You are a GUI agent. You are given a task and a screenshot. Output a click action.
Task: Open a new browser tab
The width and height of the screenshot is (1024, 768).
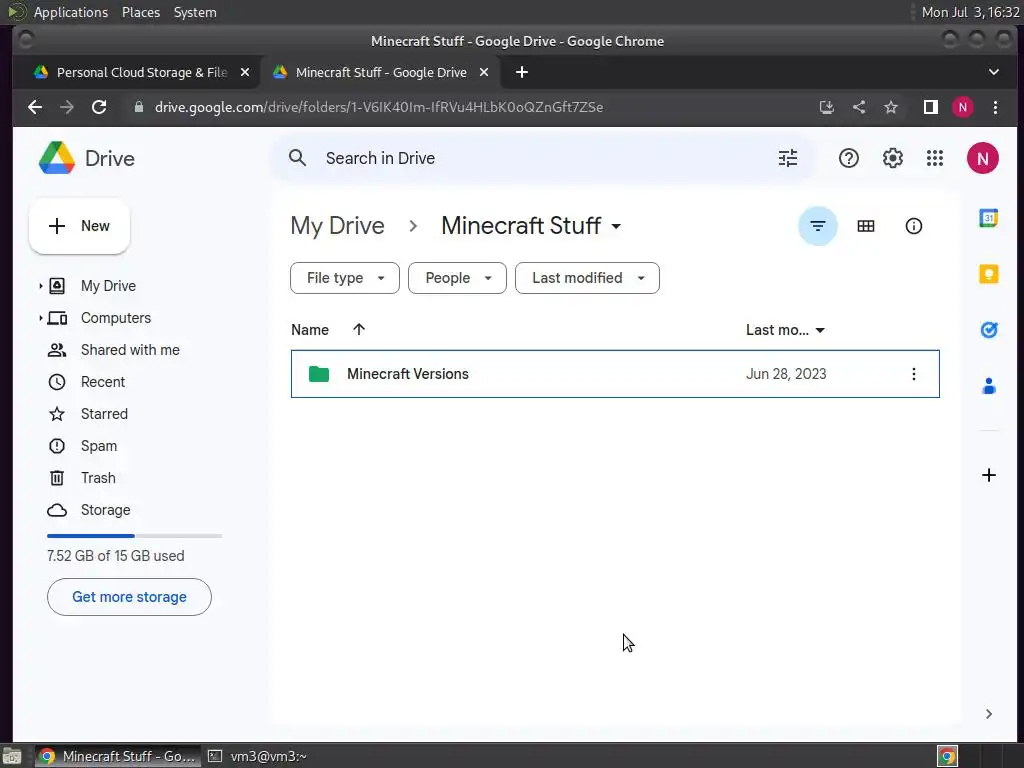click(x=521, y=72)
